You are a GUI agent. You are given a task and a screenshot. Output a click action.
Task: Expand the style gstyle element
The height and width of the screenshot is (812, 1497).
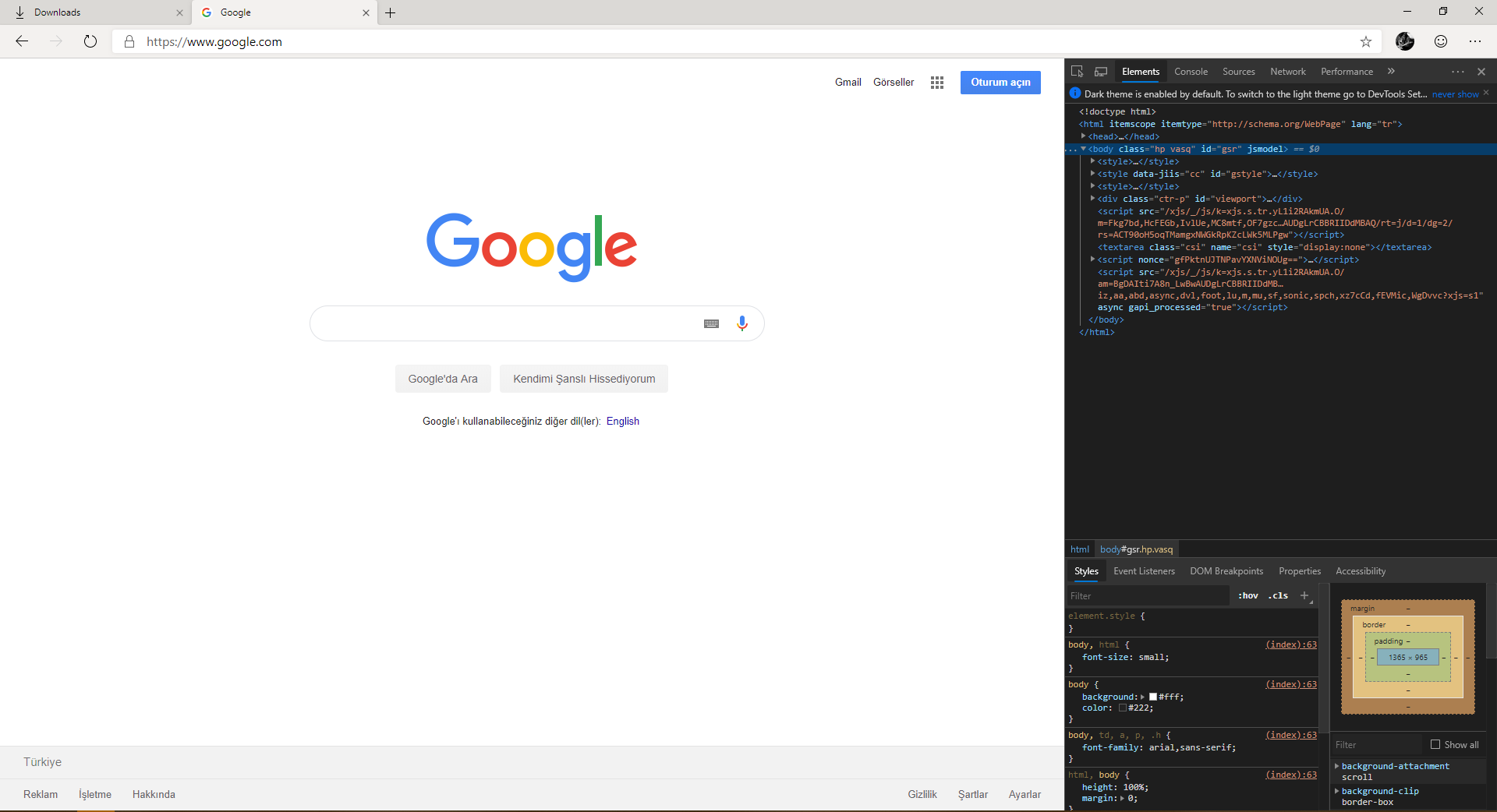(x=1092, y=174)
